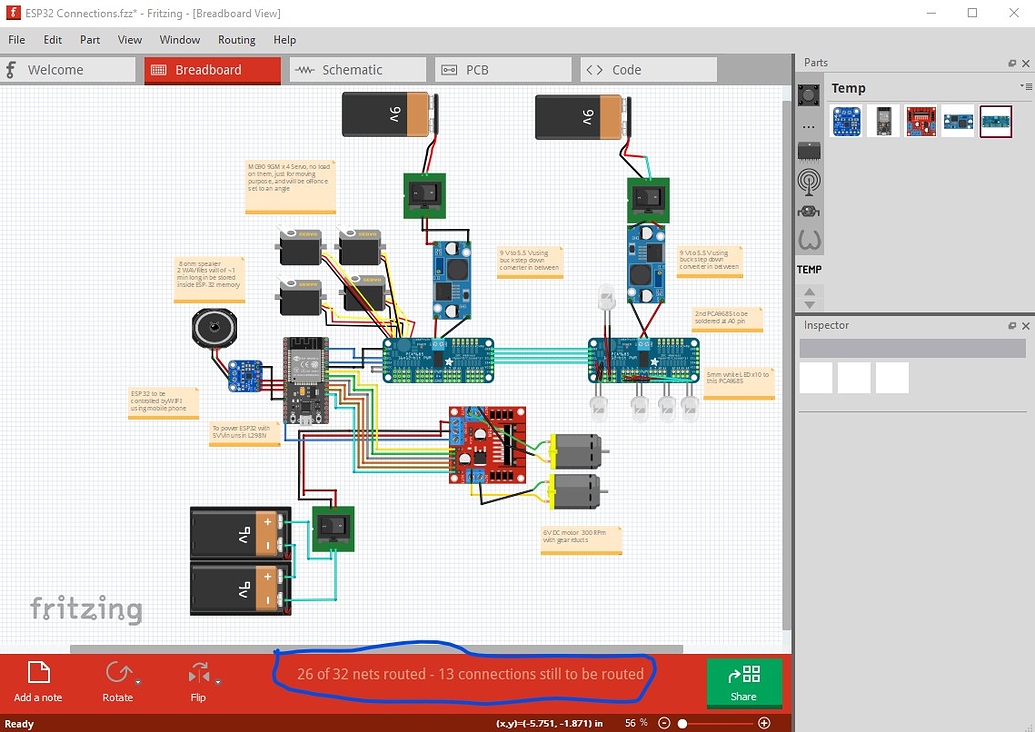This screenshot has width=1035, height=732.
Task: Click the zoom slider handle
Action: pos(683,723)
